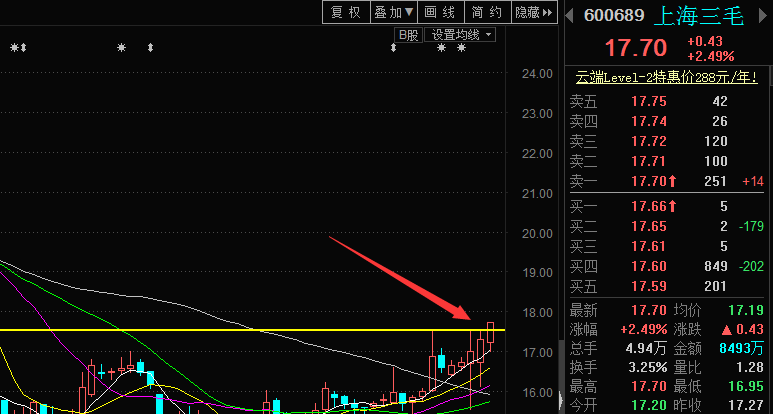Open the 云端Level-2特惠价288元/年 promo link
The image size is (773, 414).
coord(667,78)
